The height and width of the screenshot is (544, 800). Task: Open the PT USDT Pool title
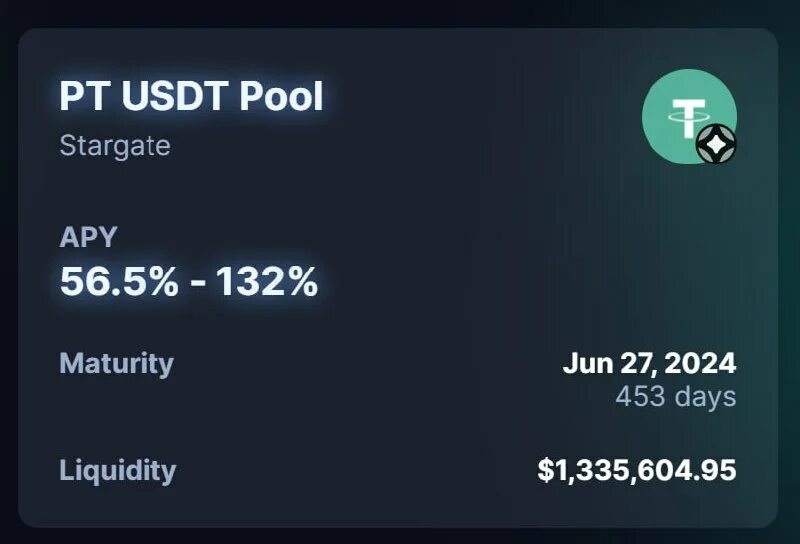click(x=191, y=97)
